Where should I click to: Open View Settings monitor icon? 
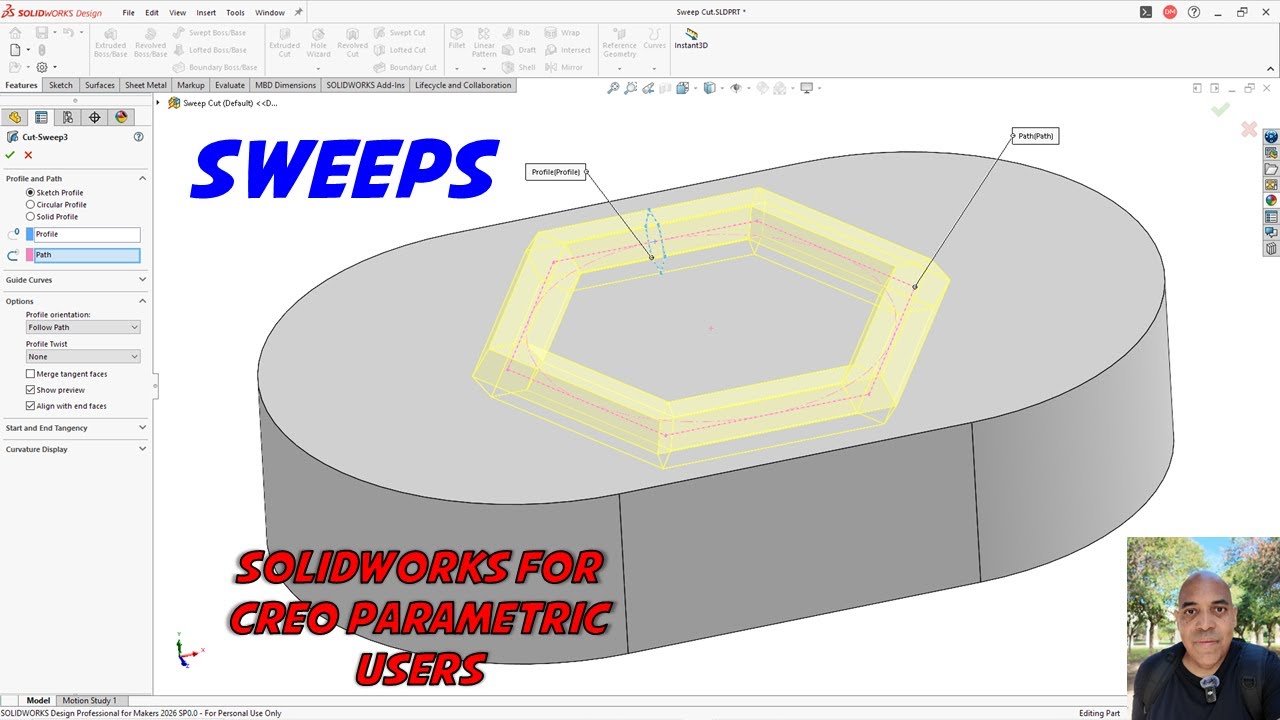pyautogui.click(x=807, y=88)
